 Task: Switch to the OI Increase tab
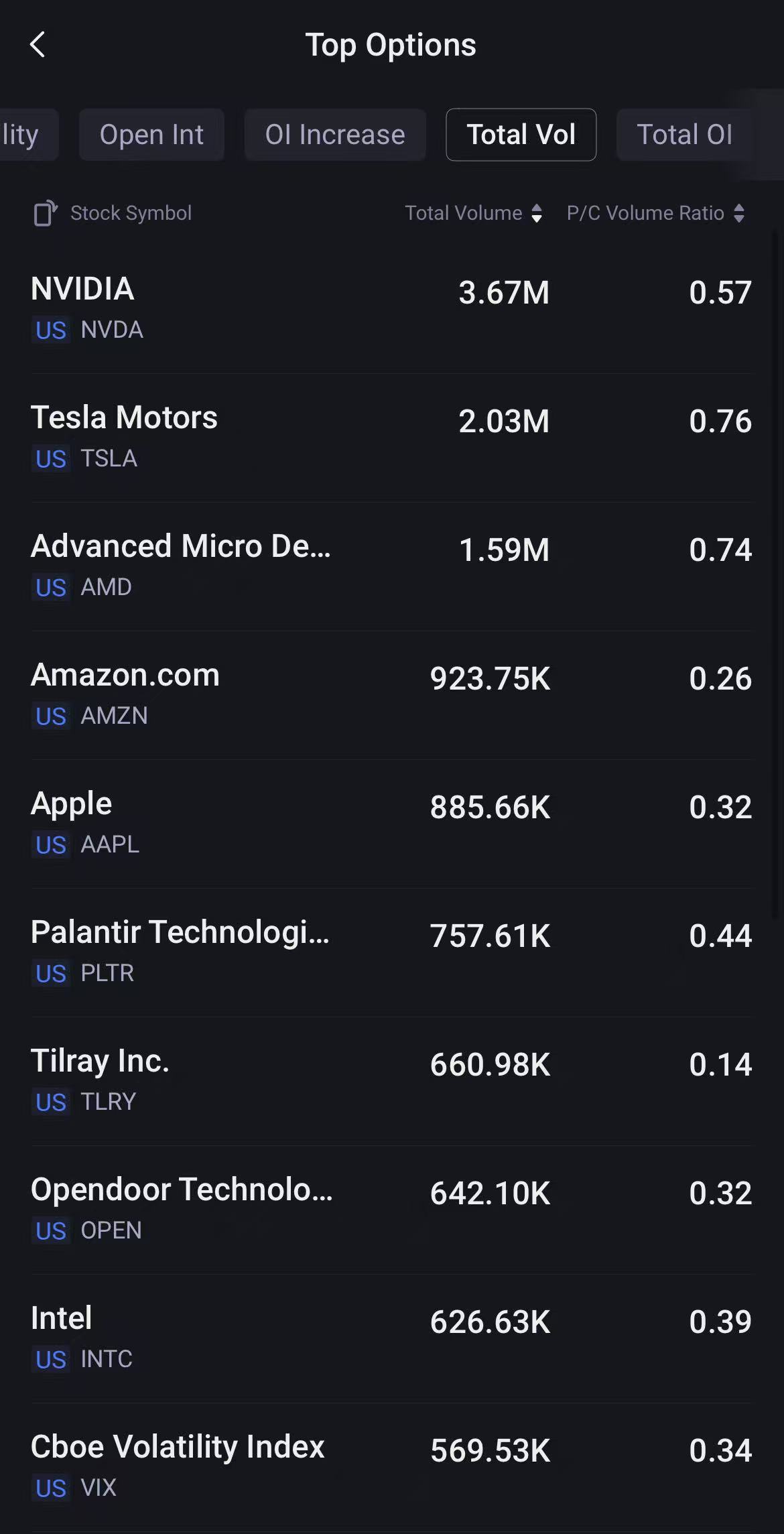click(335, 135)
